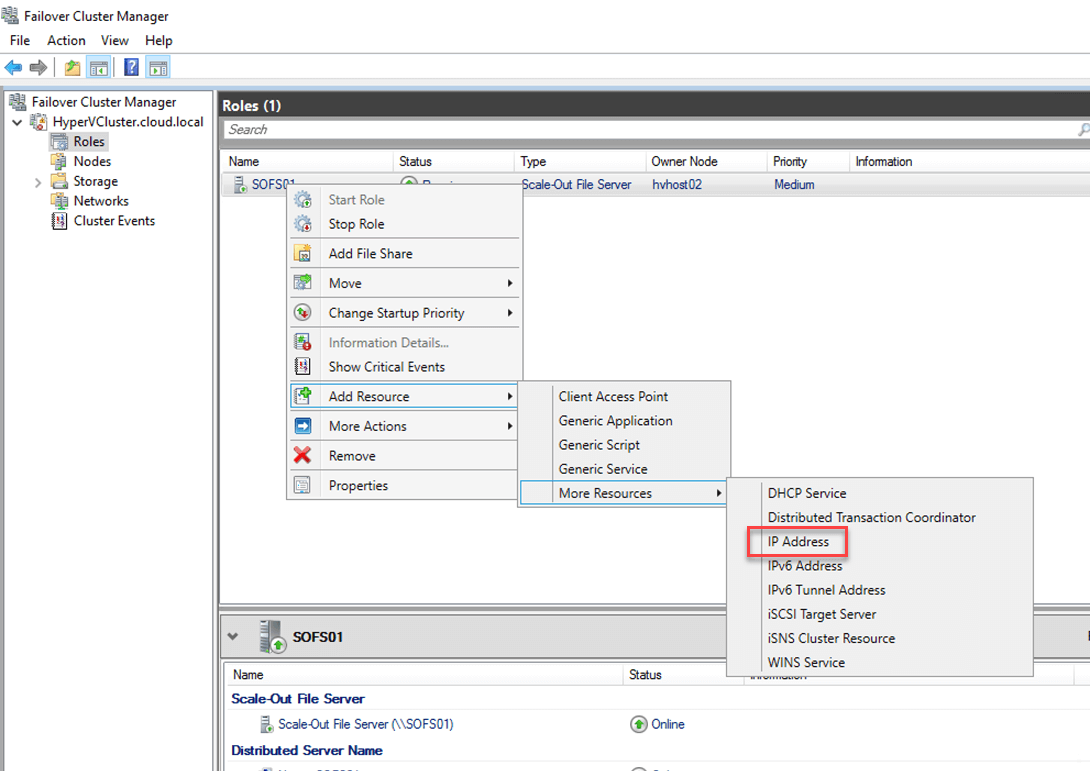Open the More Actions submenu arrow
Viewport: 1090px width, 772px height.
[x=510, y=426]
